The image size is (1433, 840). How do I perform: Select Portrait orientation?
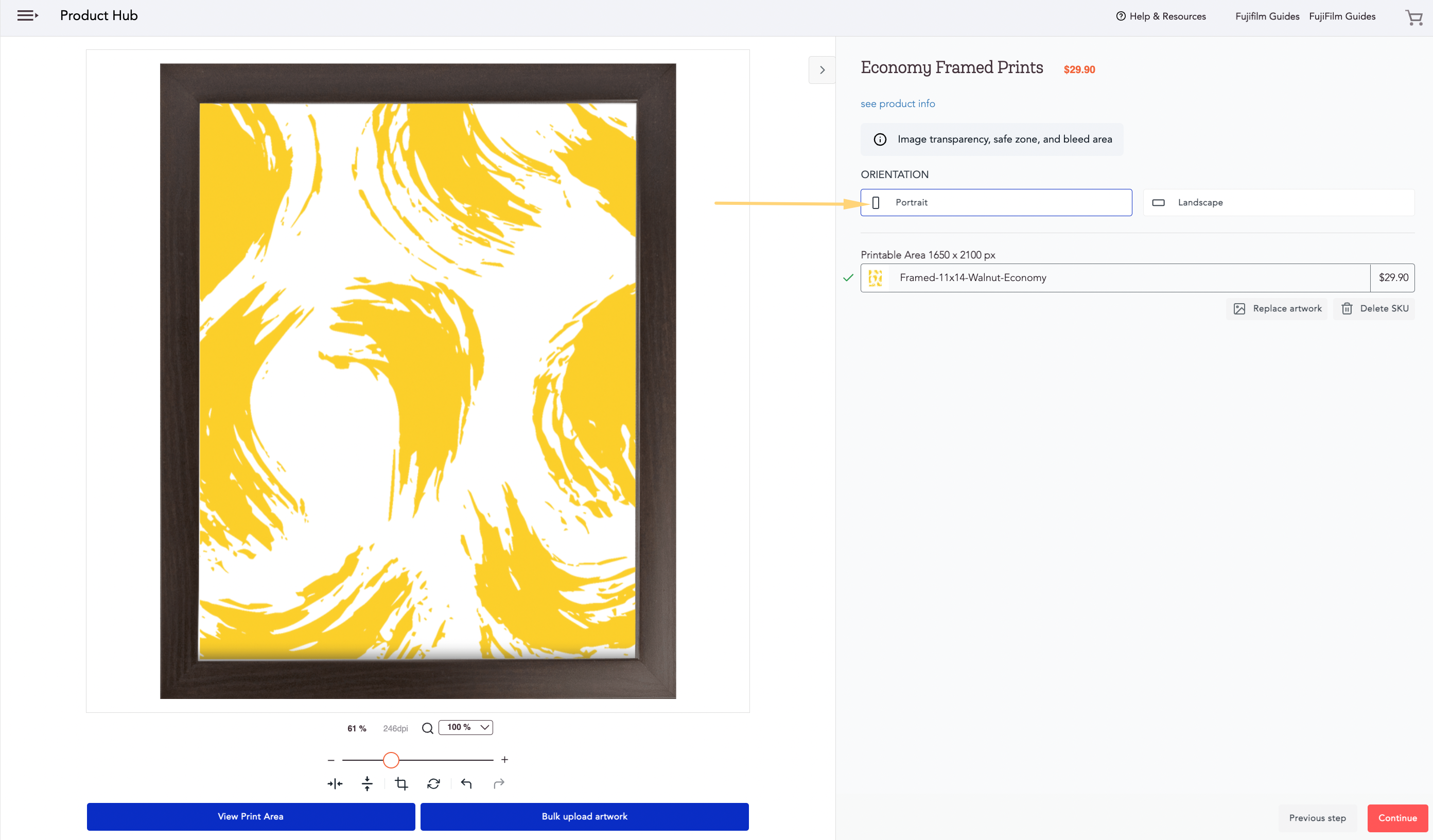(995, 202)
